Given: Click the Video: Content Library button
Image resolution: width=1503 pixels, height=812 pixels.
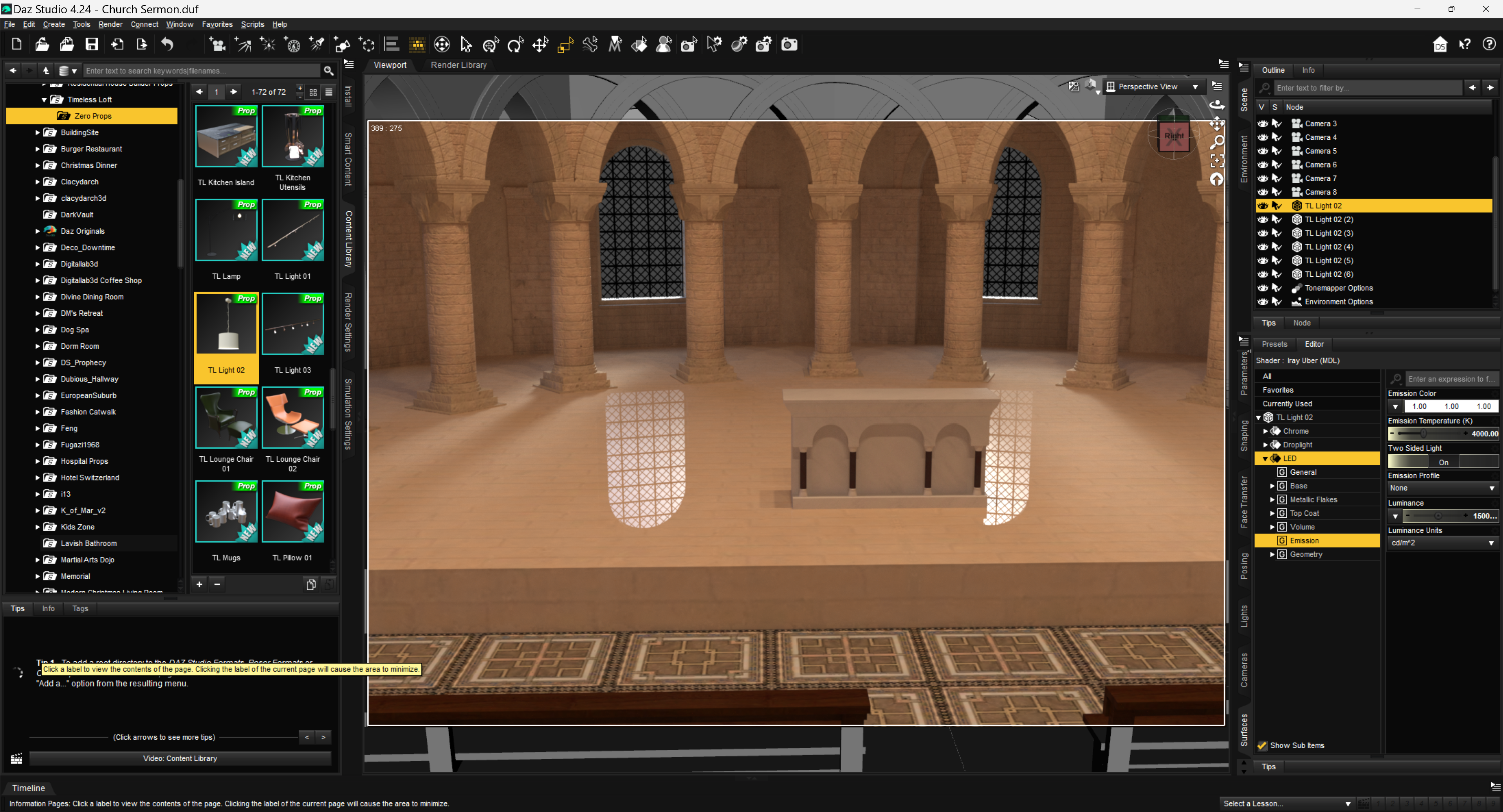Looking at the screenshot, I should pyautogui.click(x=180, y=758).
